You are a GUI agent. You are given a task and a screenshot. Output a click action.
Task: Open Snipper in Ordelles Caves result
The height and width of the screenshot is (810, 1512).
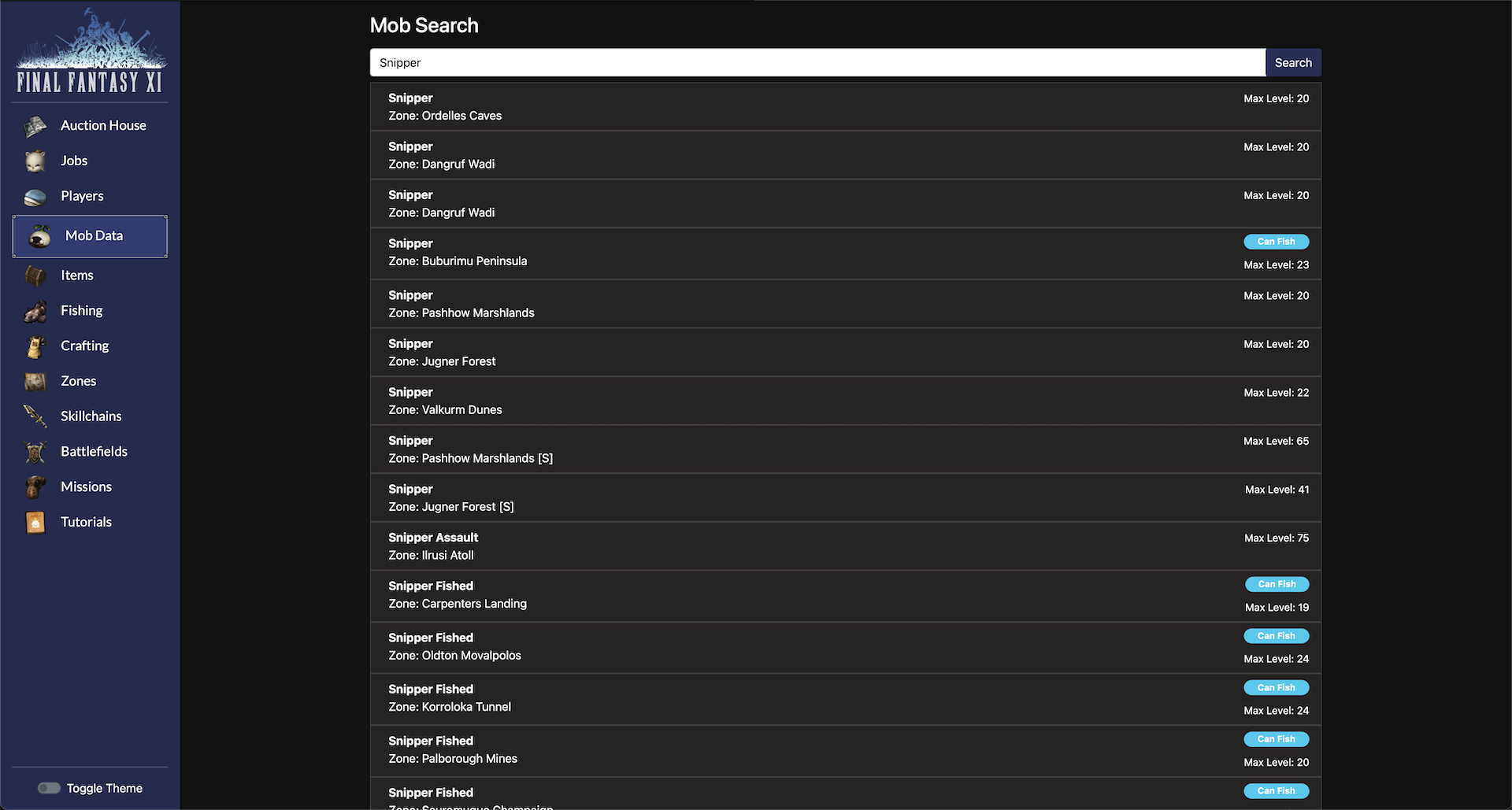pyautogui.click(x=846, y=107)
